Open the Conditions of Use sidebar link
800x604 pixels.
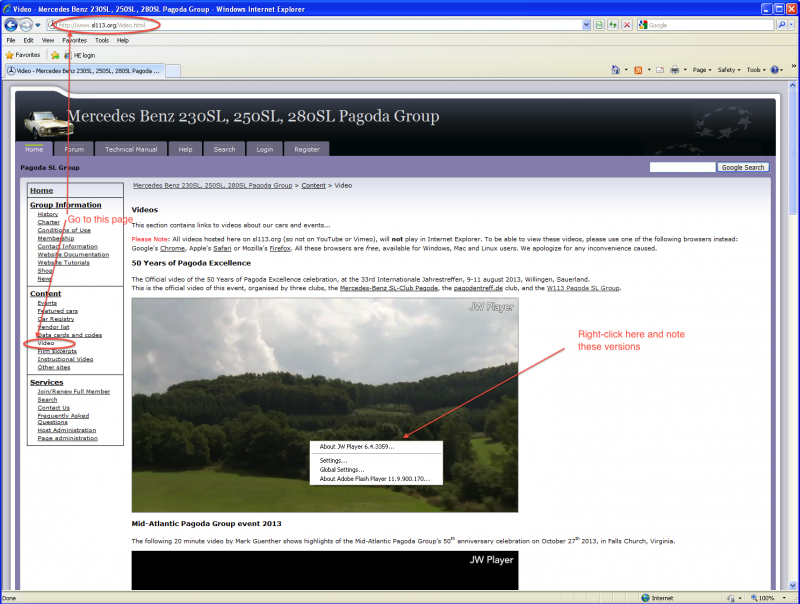tap(64, 231)
